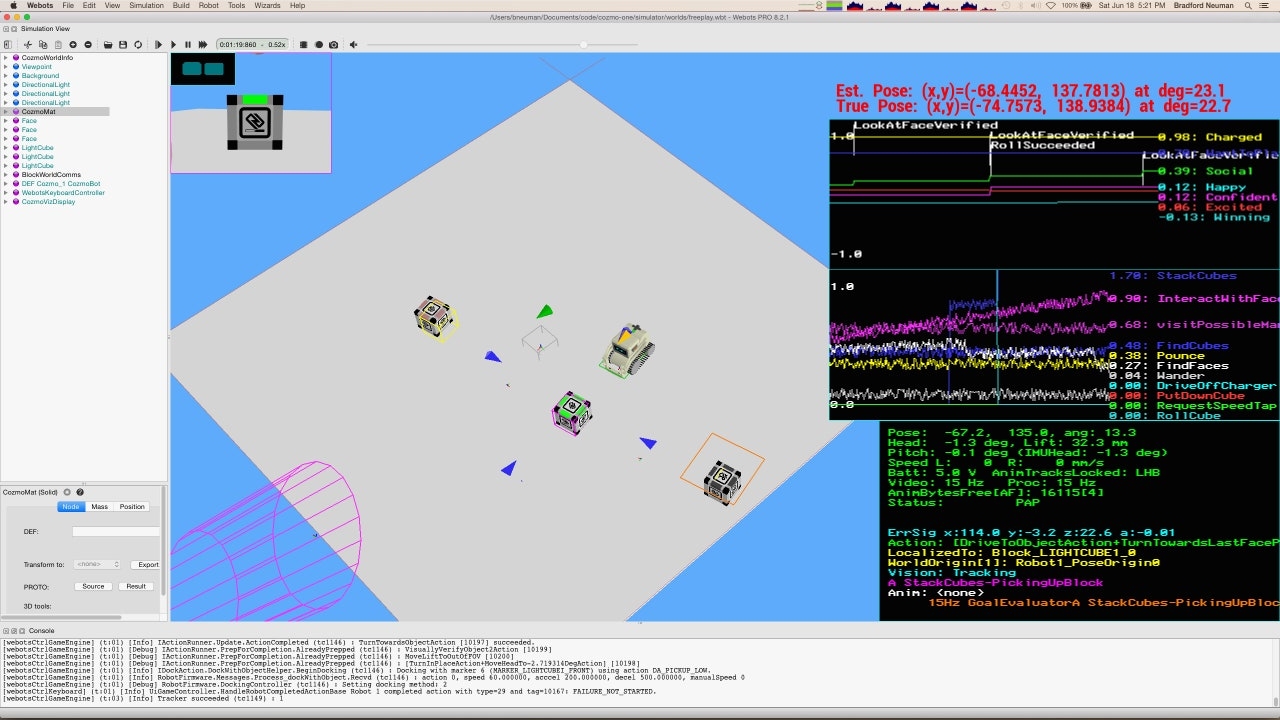The width and height of the screenshot is (1280, 720).
Task: Run the simulation in real-time
Action: tap(173, 44)
